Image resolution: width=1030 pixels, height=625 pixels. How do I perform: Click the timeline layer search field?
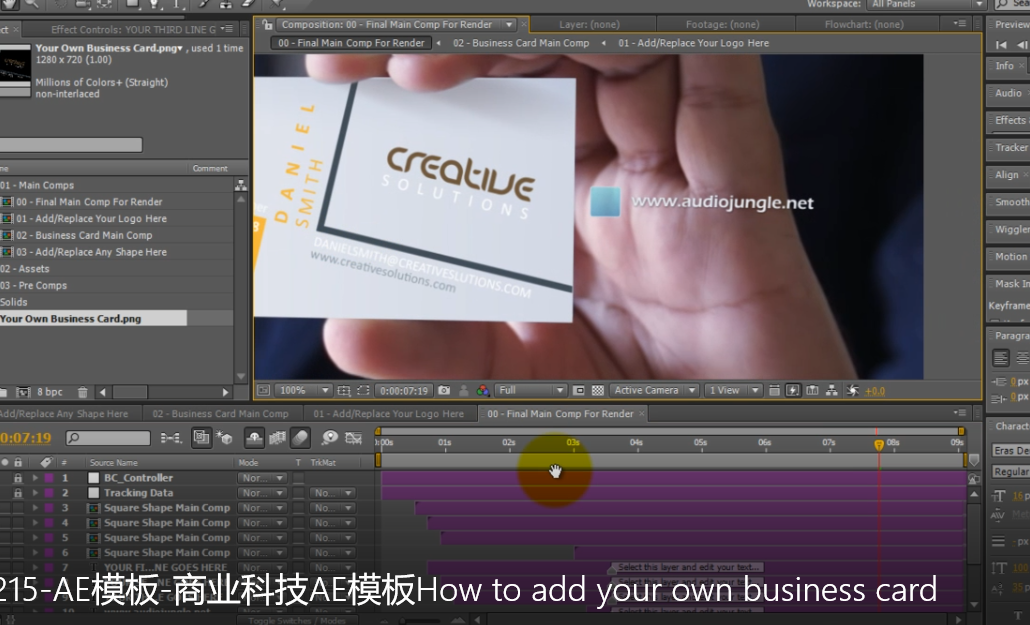(108, 438)
